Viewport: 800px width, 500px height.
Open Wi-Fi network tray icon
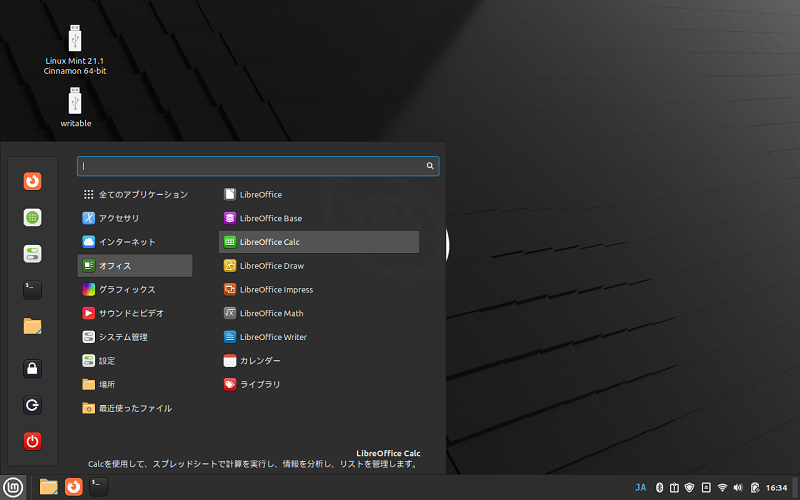pos(722,488)
